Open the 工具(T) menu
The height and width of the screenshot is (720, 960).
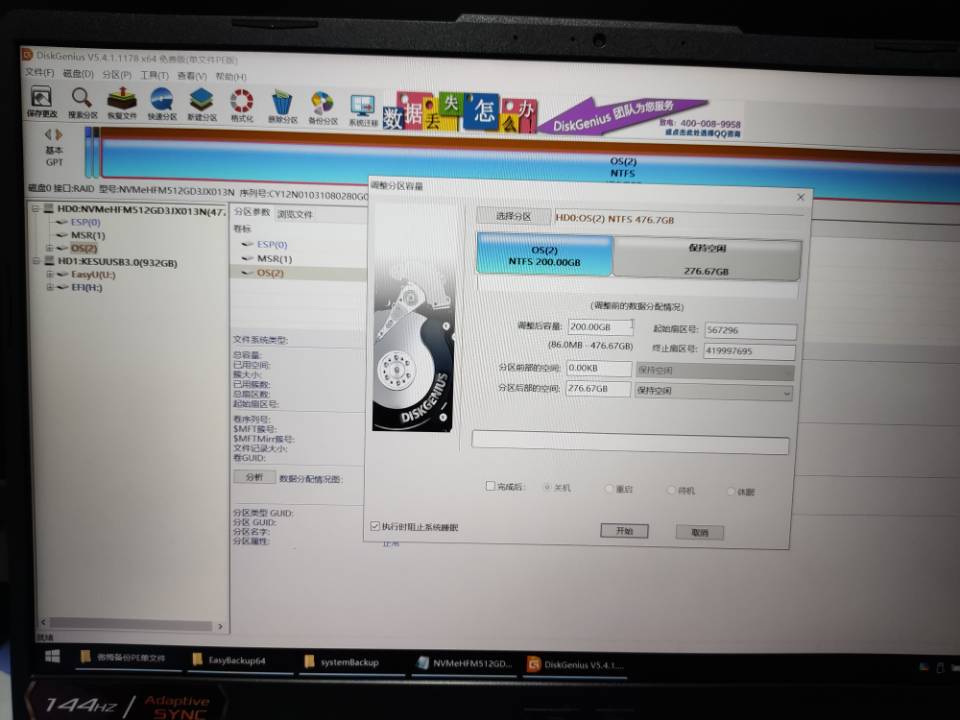(x=154, y=75)
